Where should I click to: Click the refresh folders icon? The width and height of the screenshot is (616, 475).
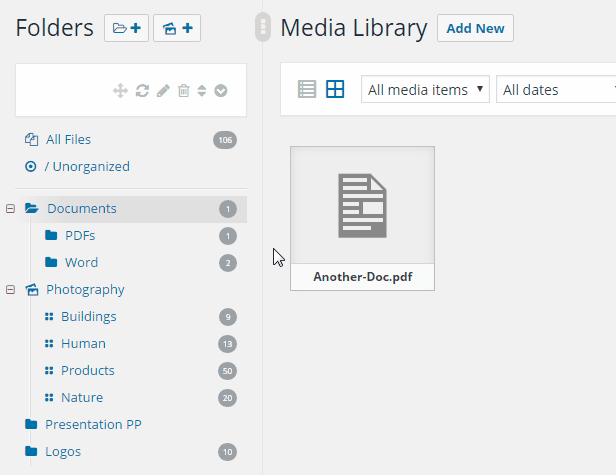pos(142,91)
